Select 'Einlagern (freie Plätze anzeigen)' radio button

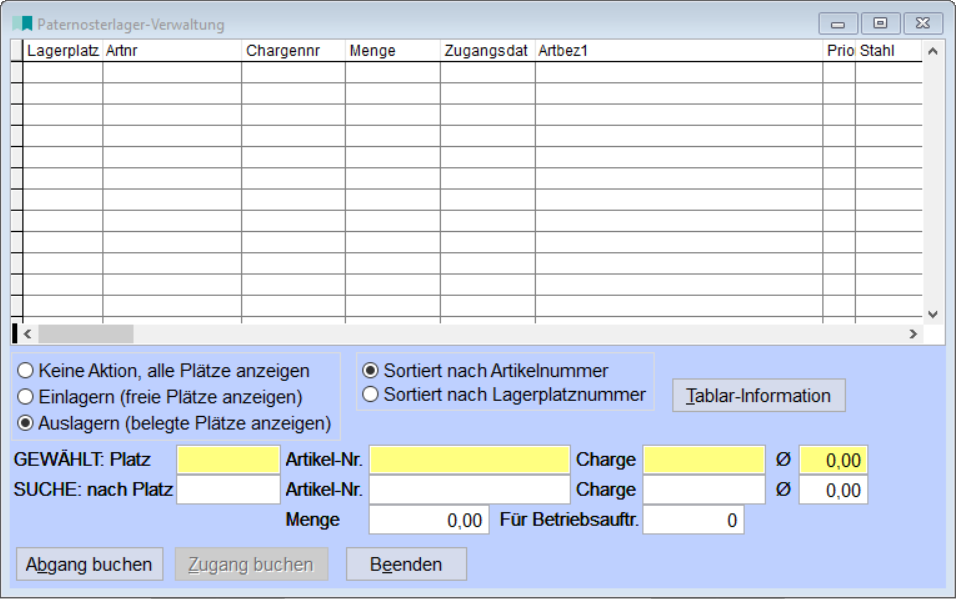(26, 397)
